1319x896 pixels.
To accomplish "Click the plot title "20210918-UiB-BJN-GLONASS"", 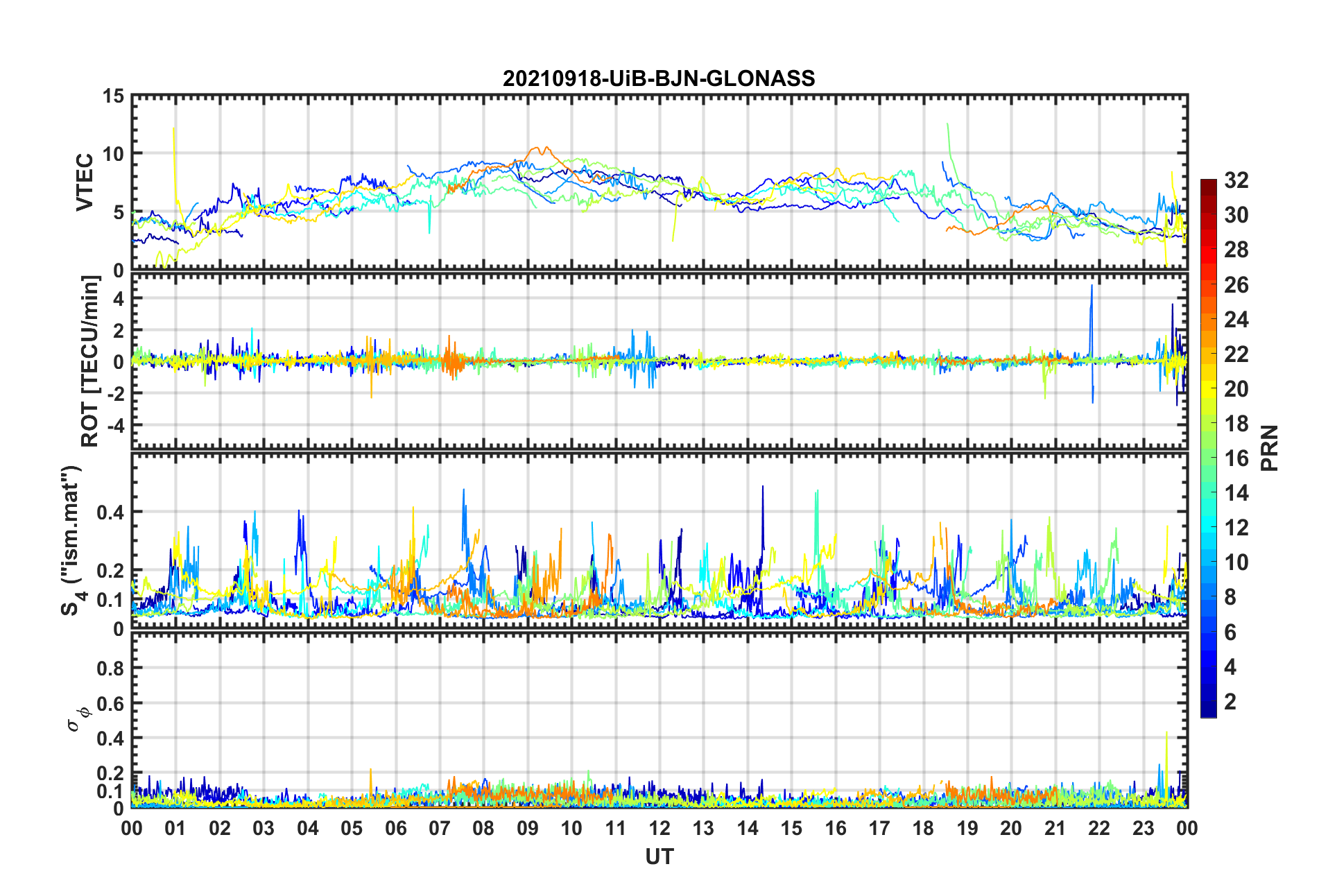I will pos(659,78).
